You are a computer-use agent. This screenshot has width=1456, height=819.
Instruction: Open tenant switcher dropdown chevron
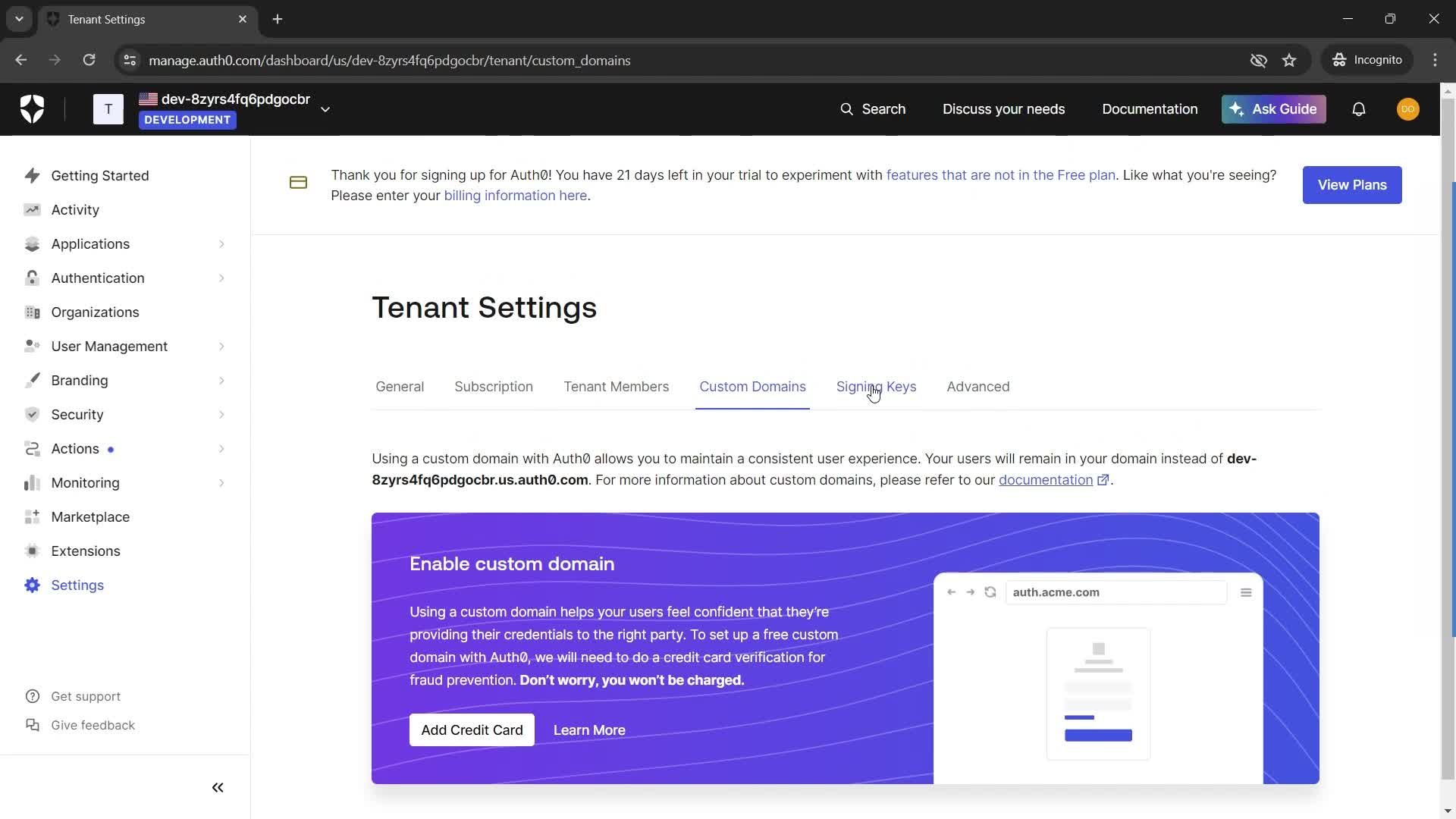click(325, 110)
